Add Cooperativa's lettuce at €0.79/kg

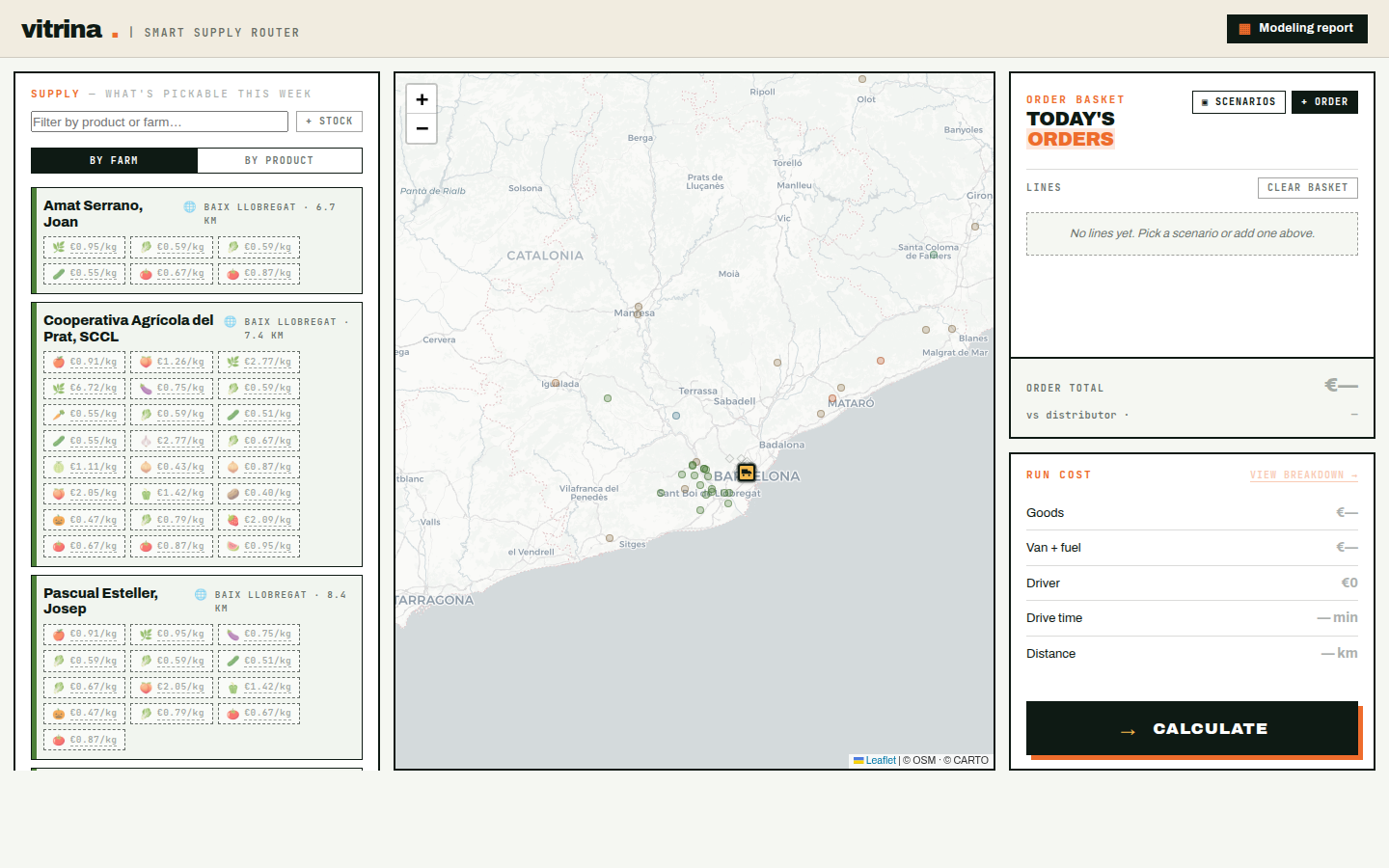point(172,520)
